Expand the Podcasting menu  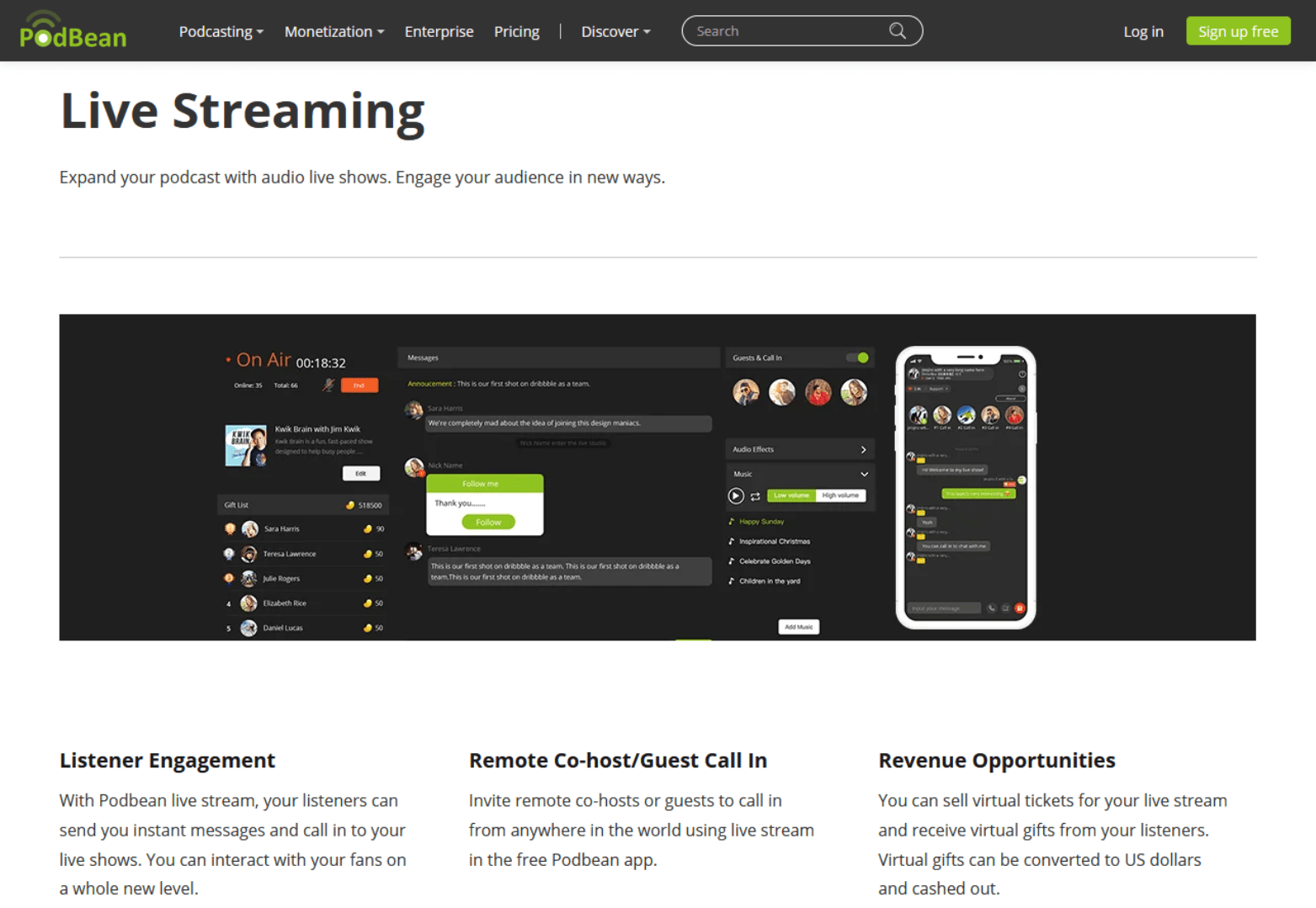tap(221, 31)
